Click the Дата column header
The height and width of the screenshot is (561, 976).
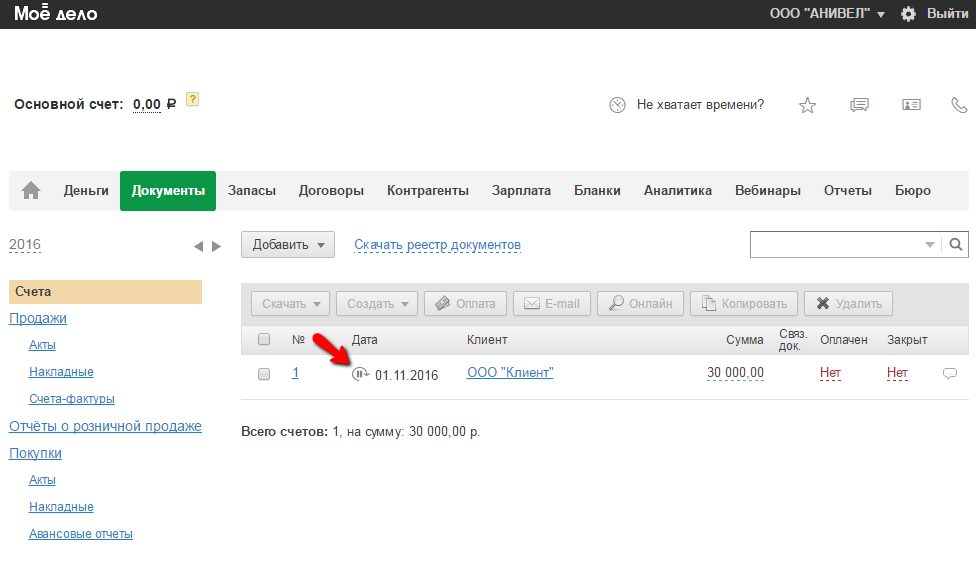point(365,340)
